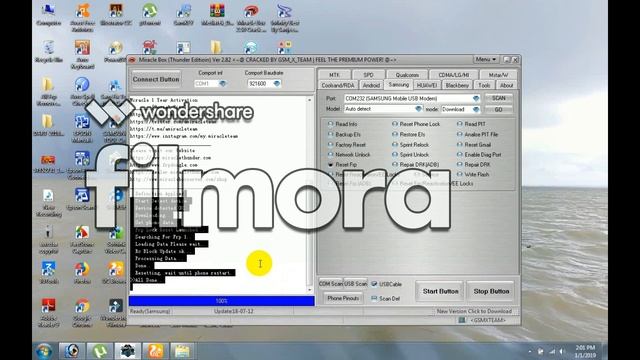Select Restore Efs option
The height and width of the screenshot is (360, 640).
(408, 134)
